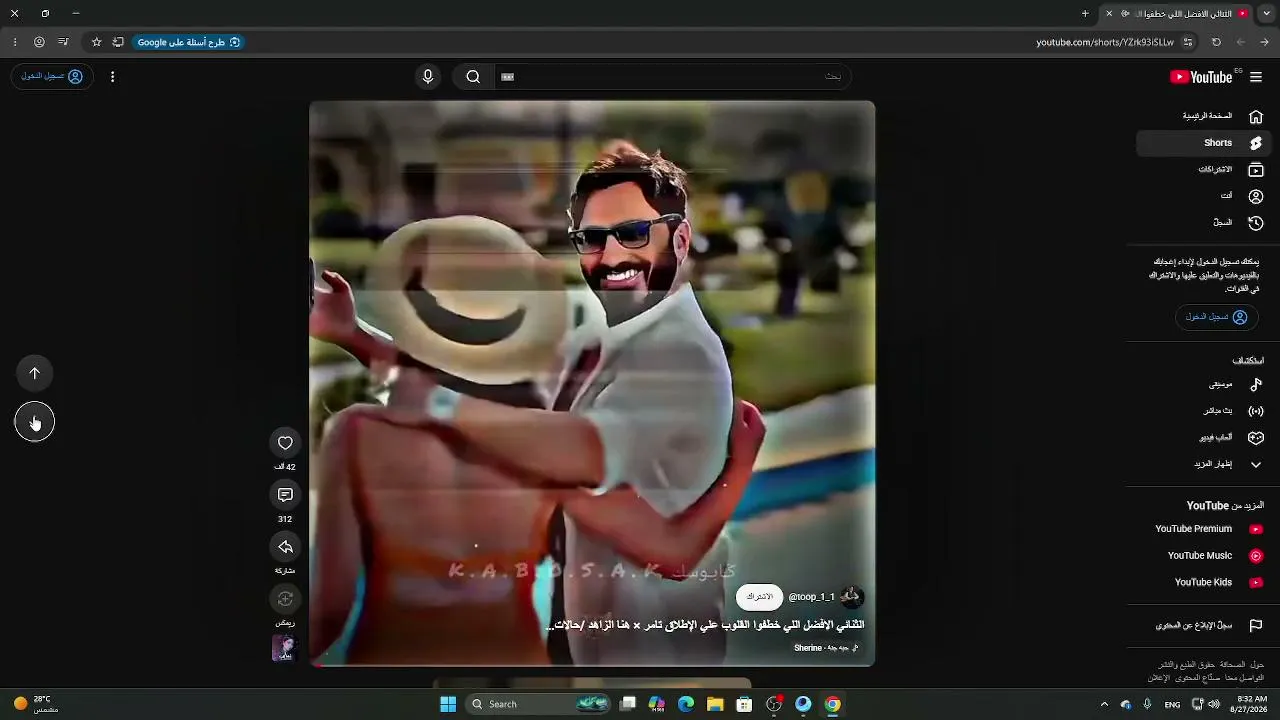The height and width of the screenshot is (720, 1280).
Task: Click the Ask Google about this page chip
Action: (188, 42)
